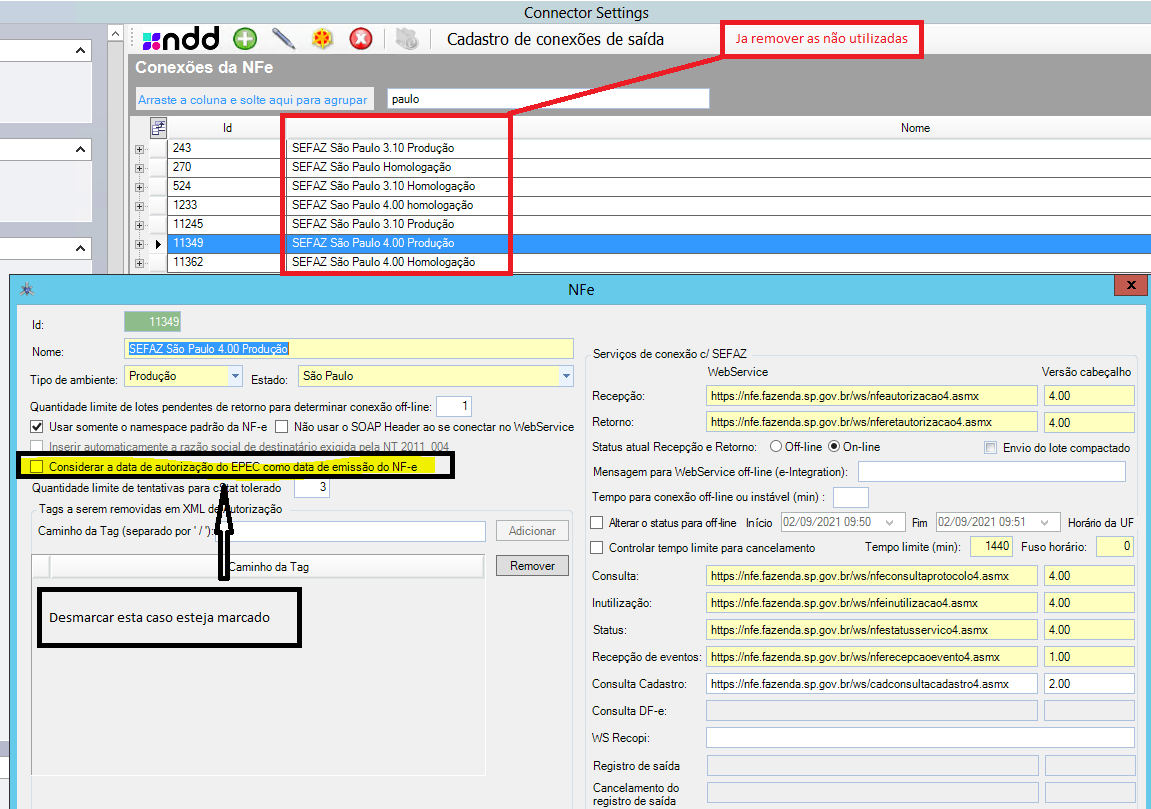Open the Tipo de ambiente dropdown

coord(235,376)
